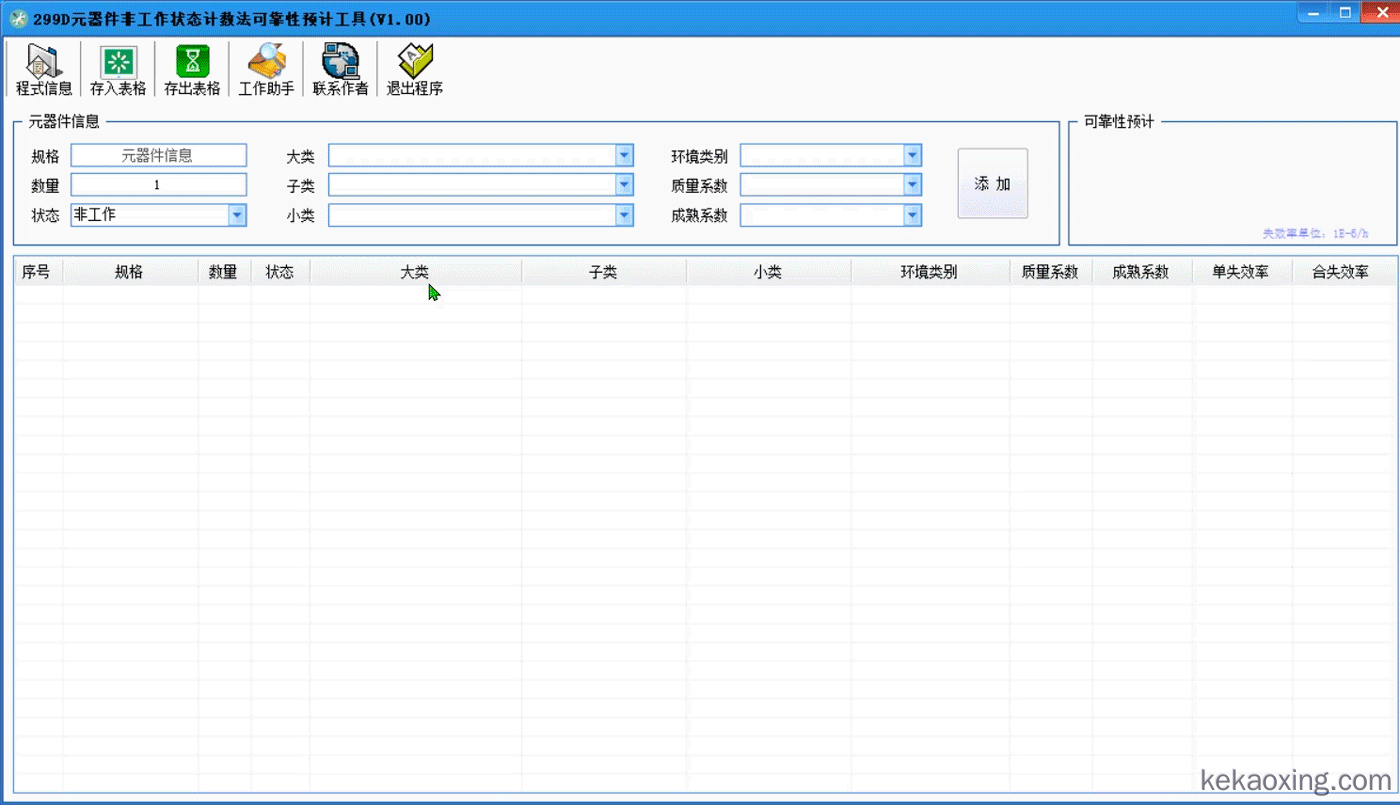
Task: Click the 序号 column header
Action: (x=36, y=272)
